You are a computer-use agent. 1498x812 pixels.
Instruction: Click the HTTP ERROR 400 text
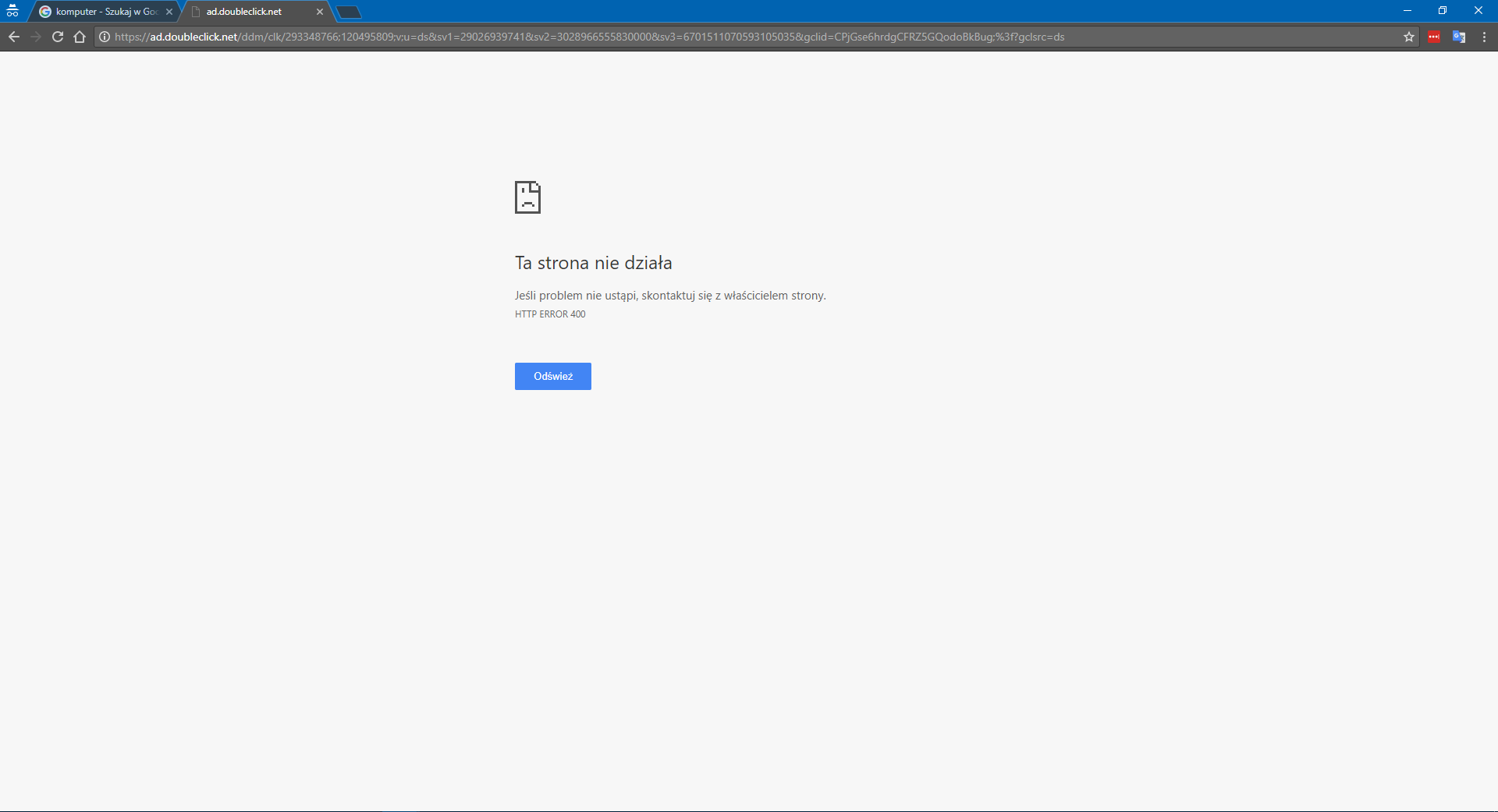coord(549,314)
